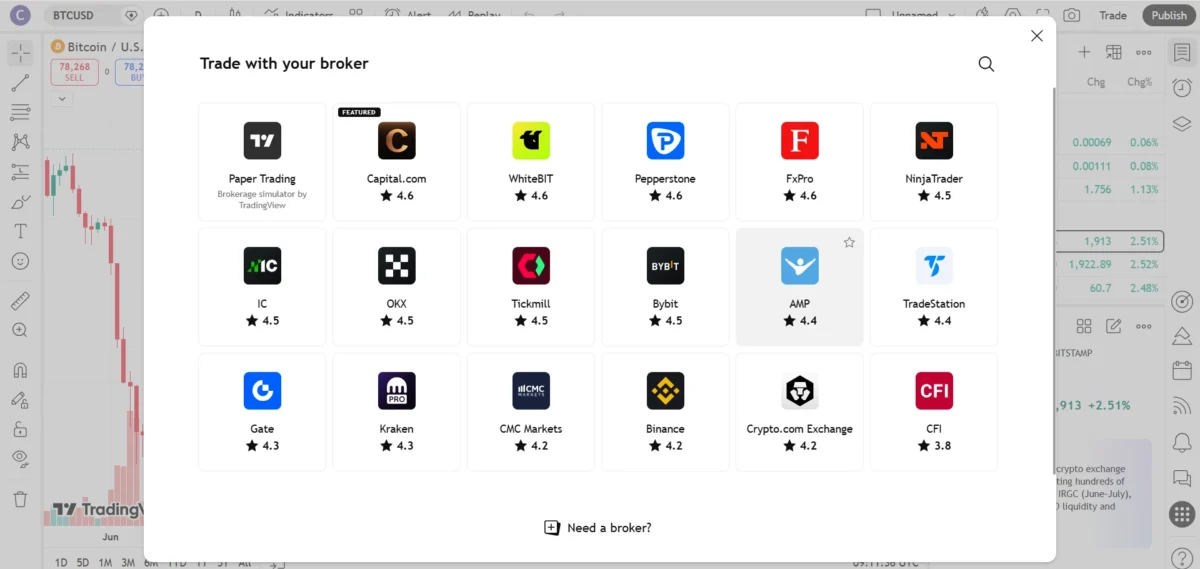The width and height of the screenshot is (1200, 569).
Task: Click the Publish button
Action: [1168, 15]
